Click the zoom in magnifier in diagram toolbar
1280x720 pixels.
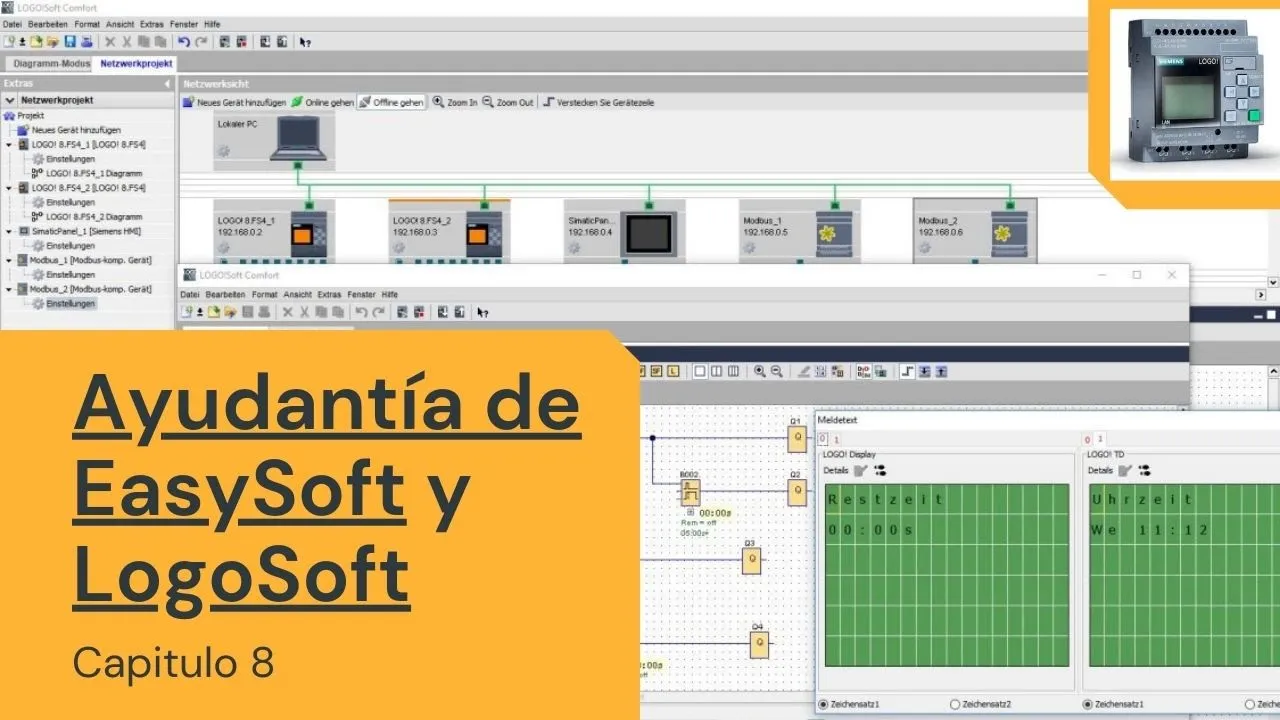[759, 371]
